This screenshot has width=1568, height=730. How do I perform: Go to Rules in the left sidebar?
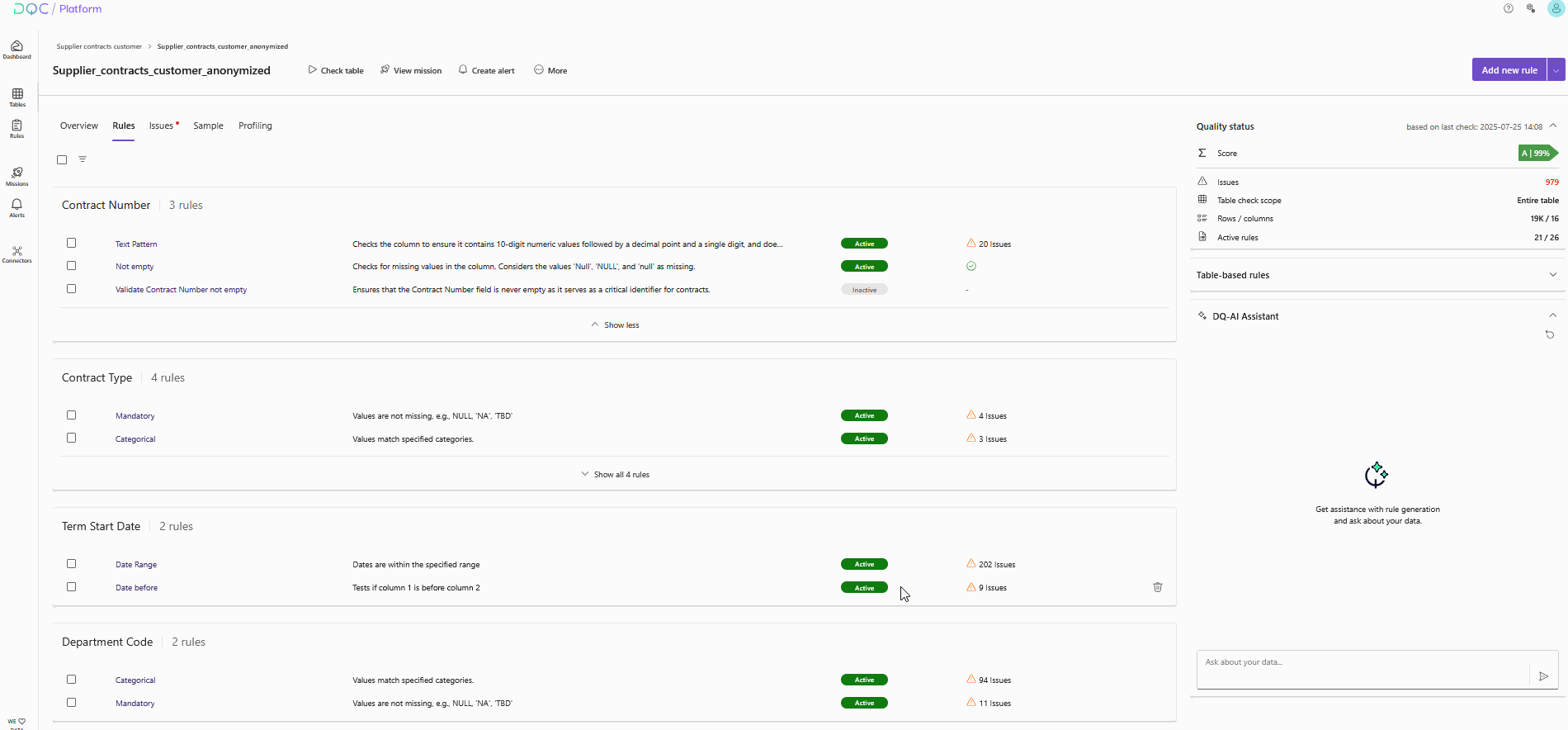(x=17, y=129)
